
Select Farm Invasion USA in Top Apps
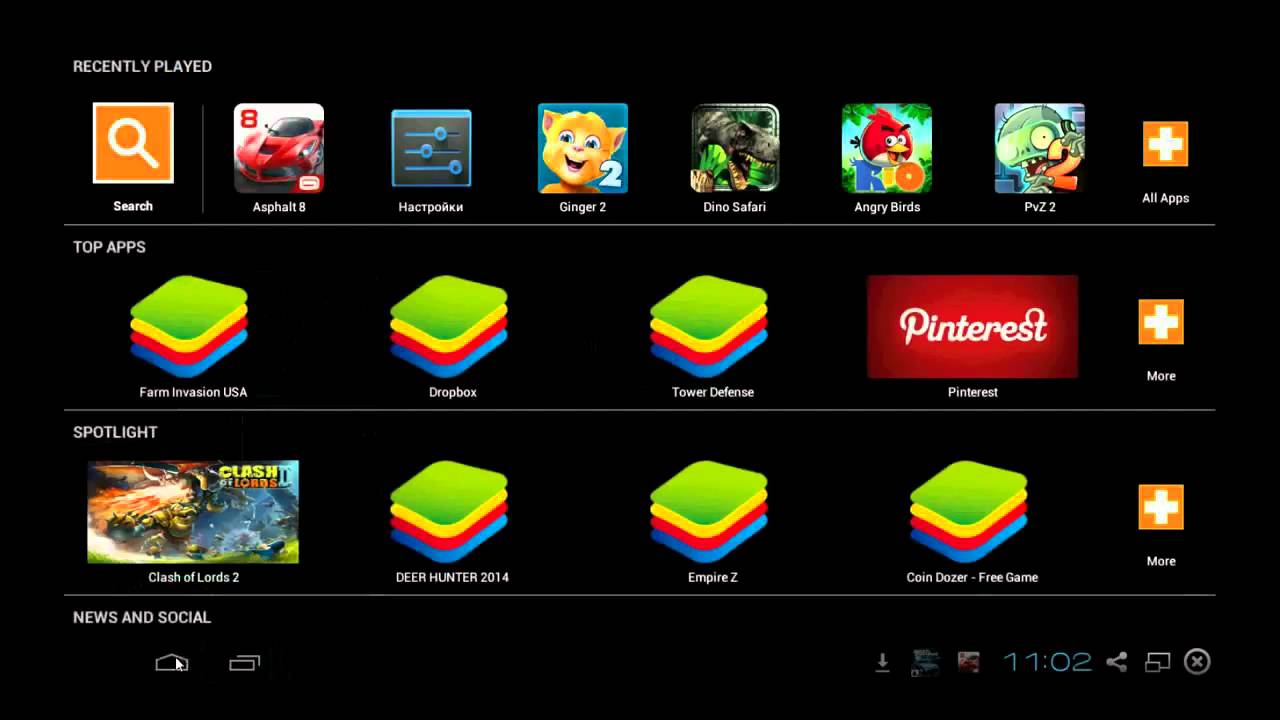pyautogui.click(x=189, y=327)
